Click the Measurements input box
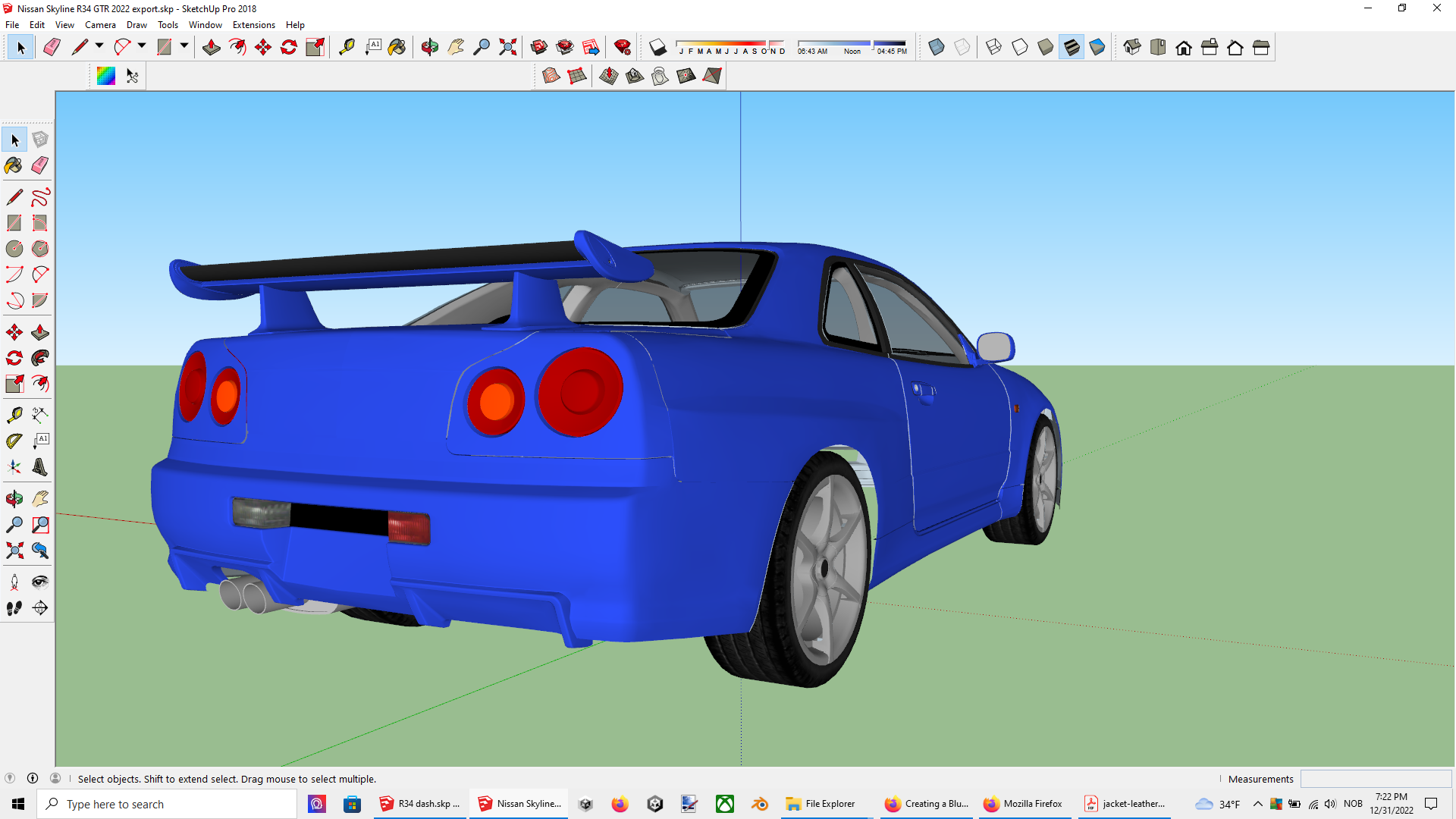This screenshot has height=819, width=1456. [x=1376, y=779]
